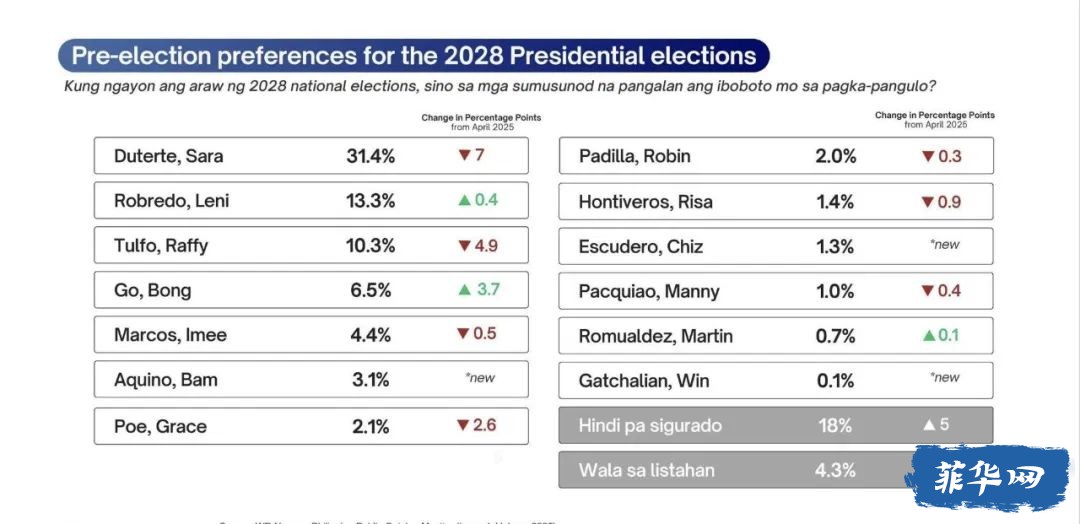This screenshot has height=524, width=1080.
Task: Click the white up arrow in Hindi pa sigurado row
Action: click(x=929, y=425)
